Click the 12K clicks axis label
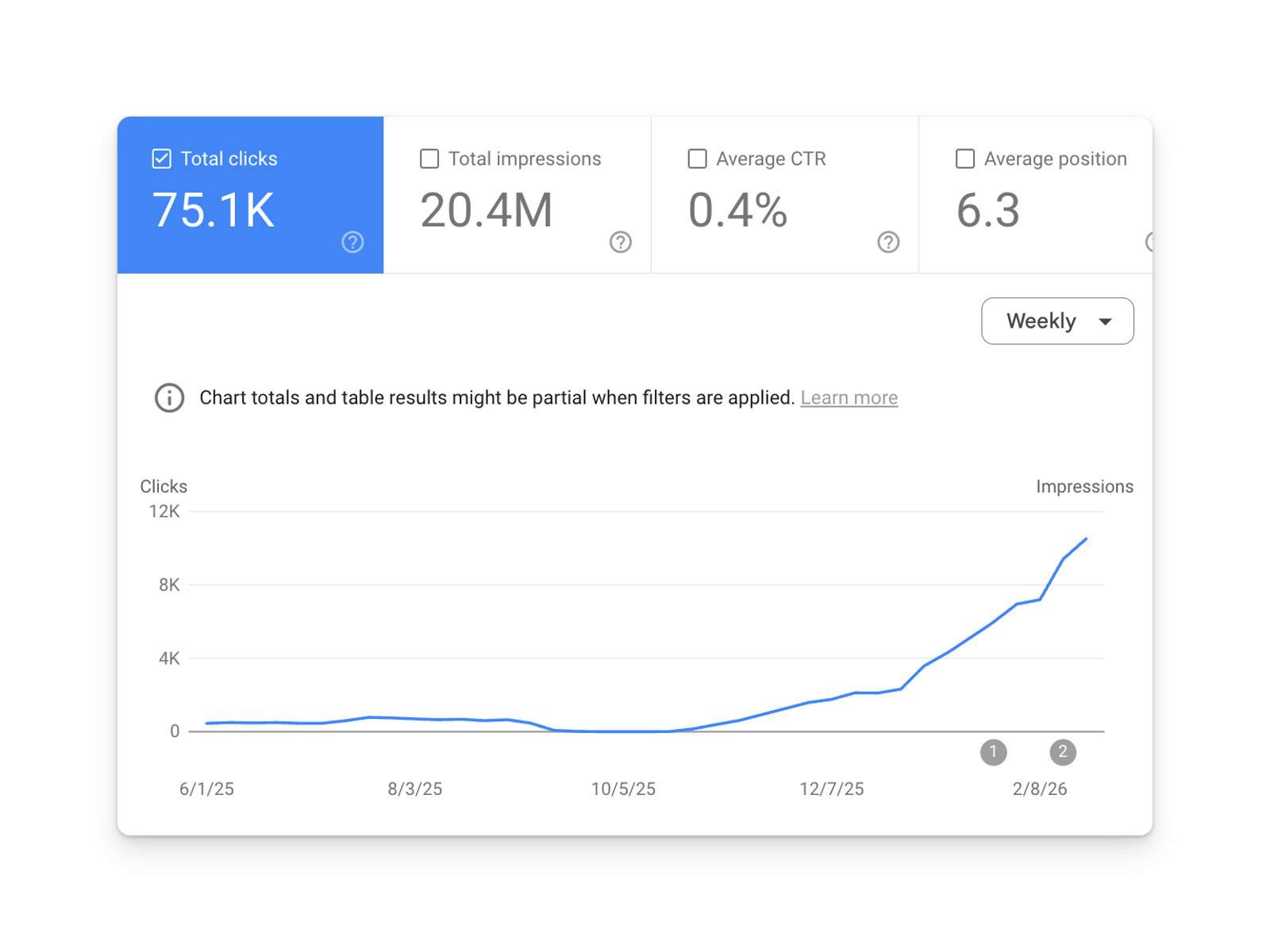This screenshot has width=1270, height=952. click(x=164, y=512)
